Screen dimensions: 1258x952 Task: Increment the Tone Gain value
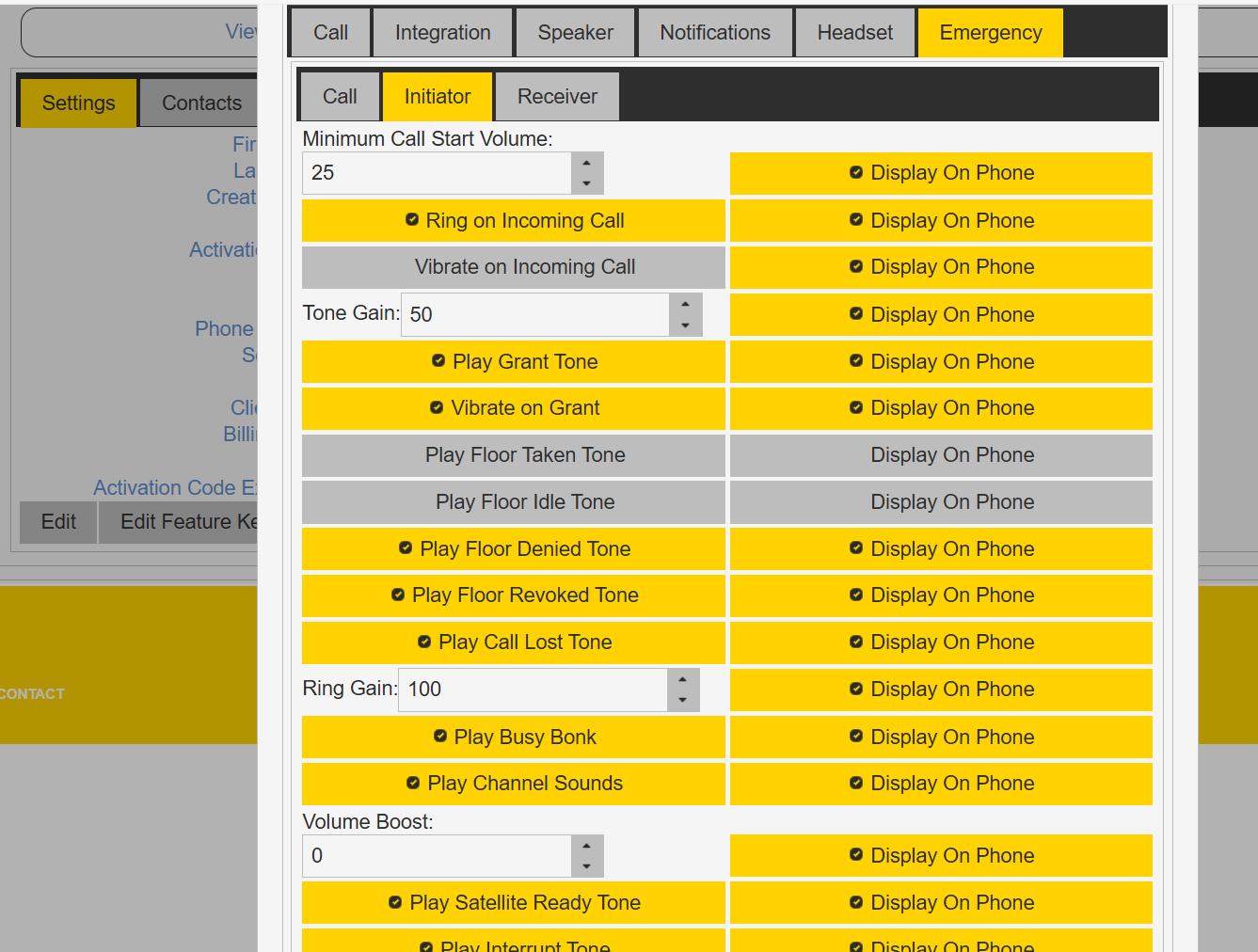pyautogui.click(x=686, y=305)
